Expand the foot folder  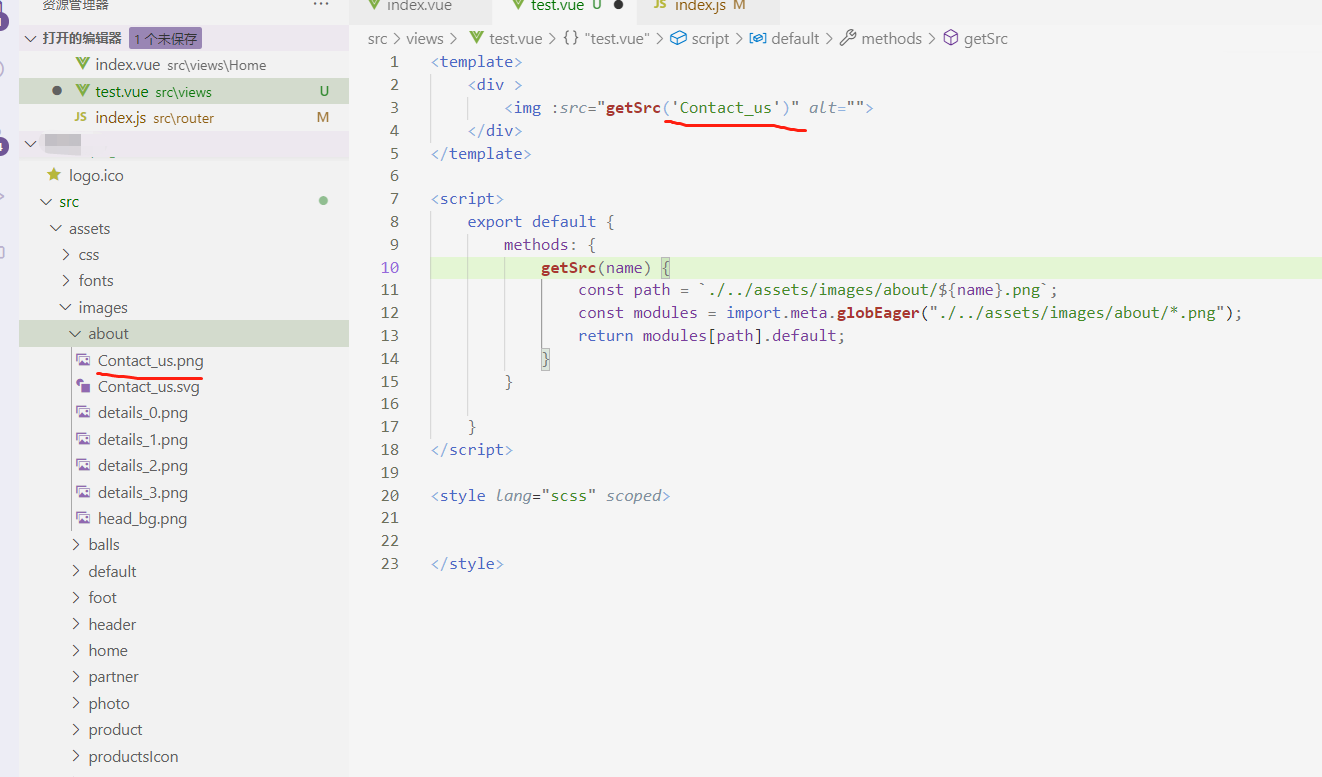coord(76,598)
